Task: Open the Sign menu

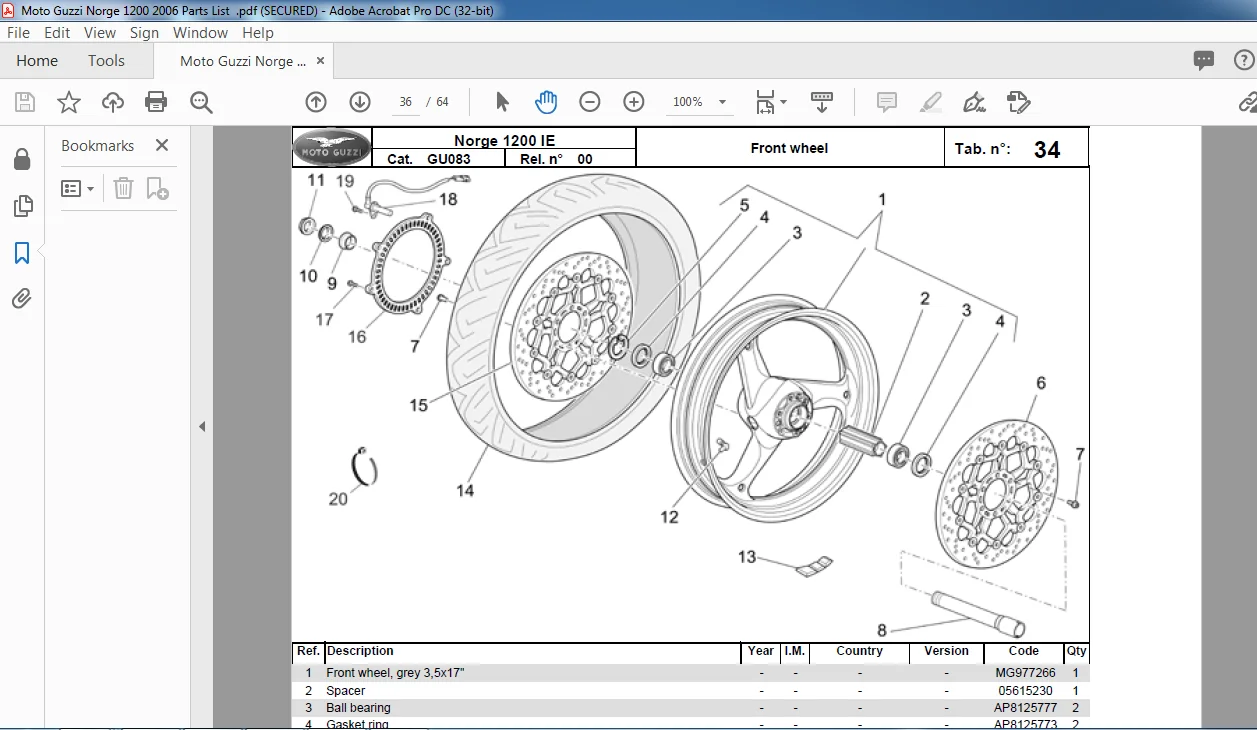Action: tap(144, 32)
